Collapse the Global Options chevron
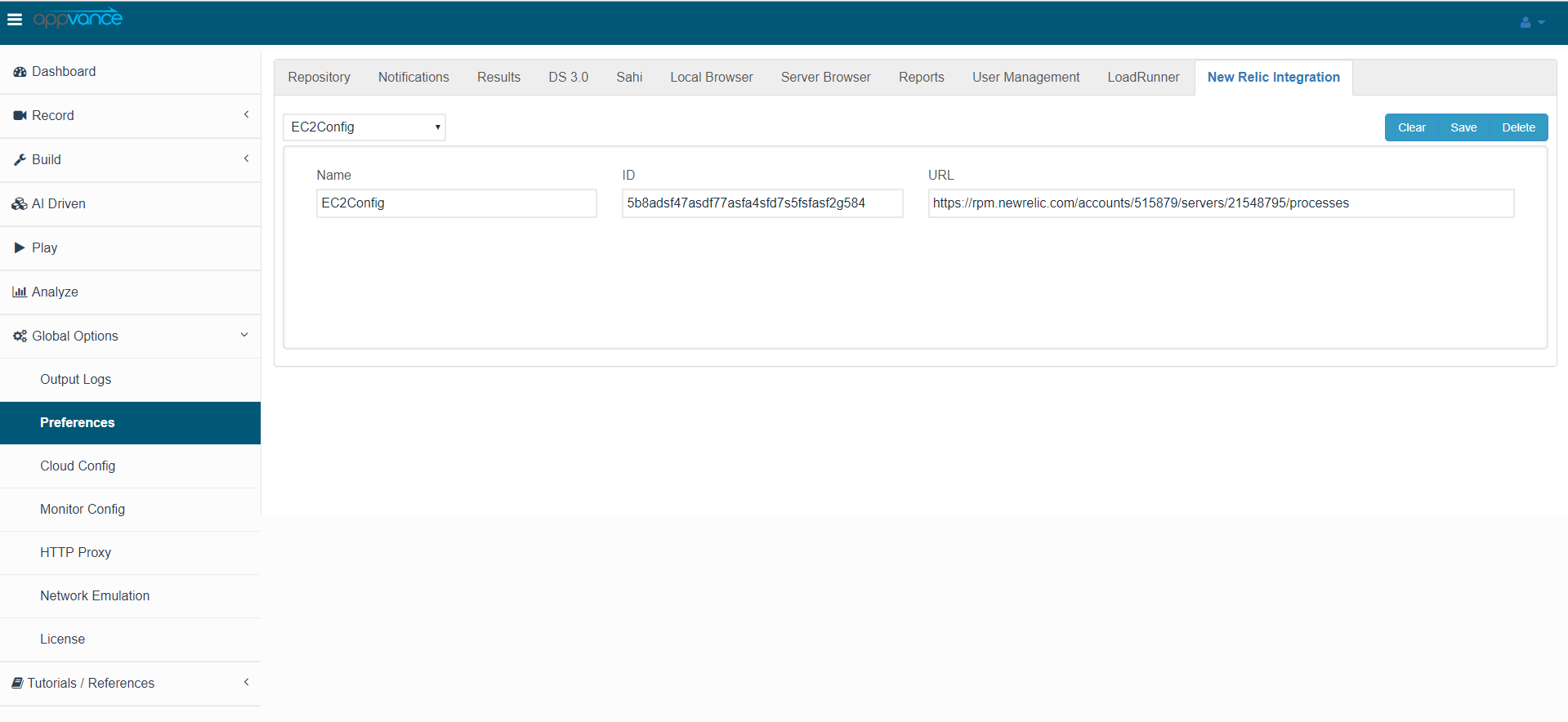Screen dimensions: 1568x722 [244, 335]
